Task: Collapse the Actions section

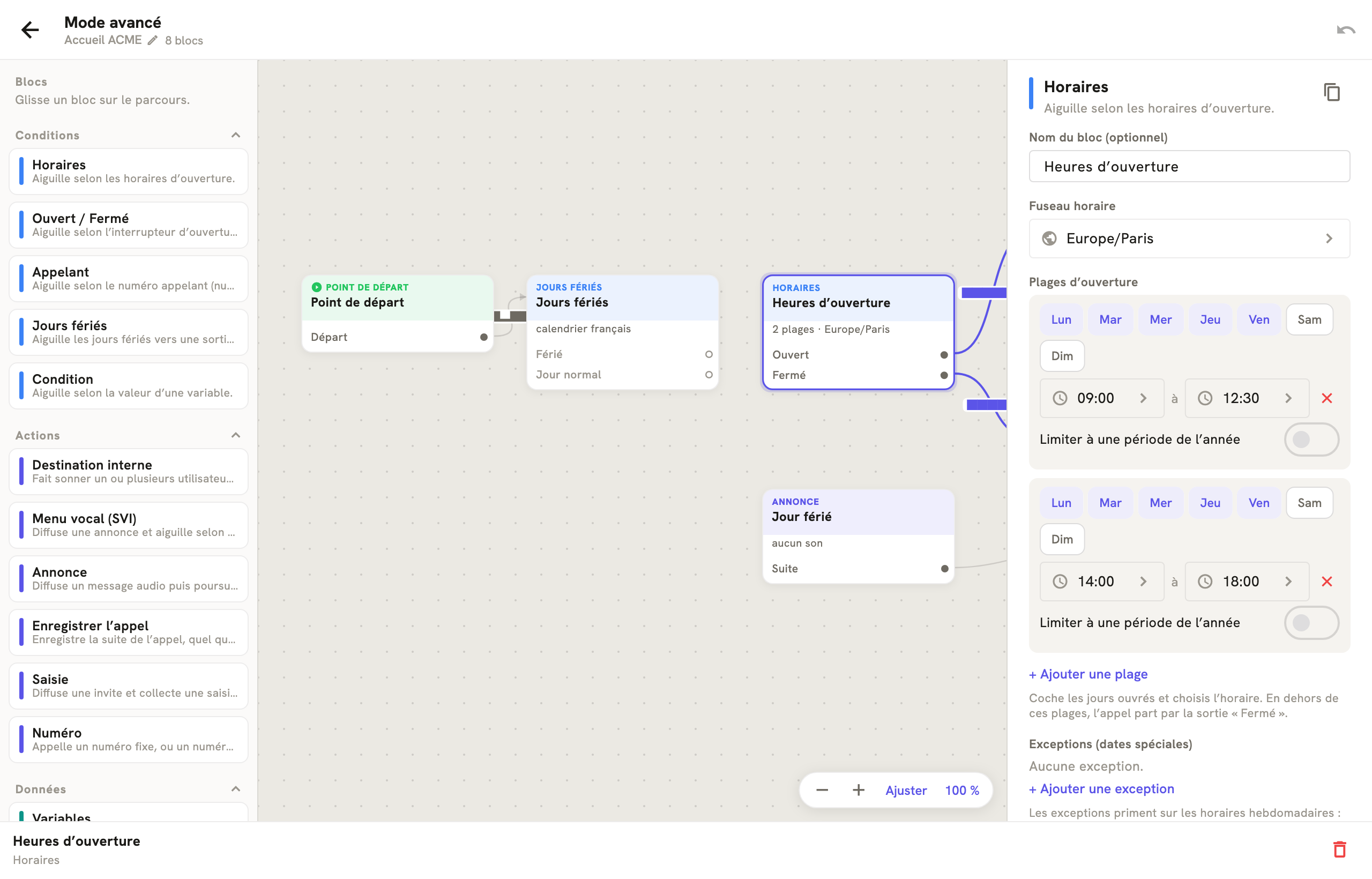Action: coord(236,436)
